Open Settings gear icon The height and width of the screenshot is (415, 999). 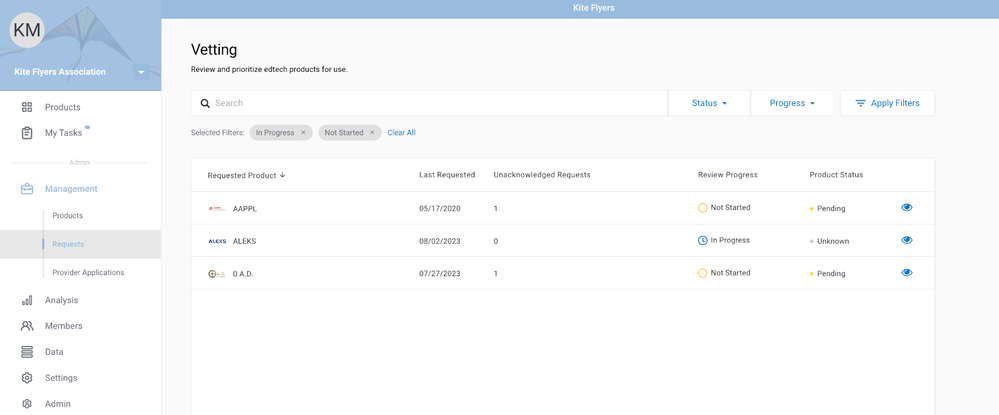(x=27, y=378)
